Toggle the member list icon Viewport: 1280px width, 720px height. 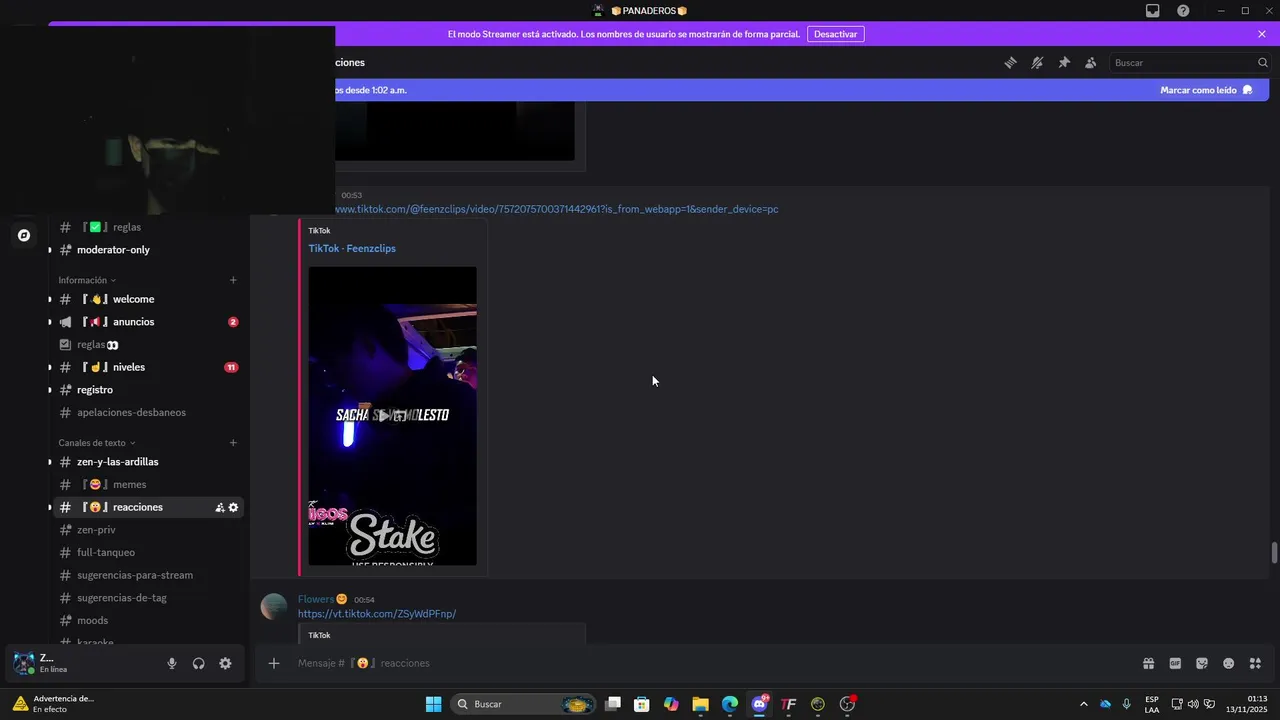click(x=1090, y=62)
